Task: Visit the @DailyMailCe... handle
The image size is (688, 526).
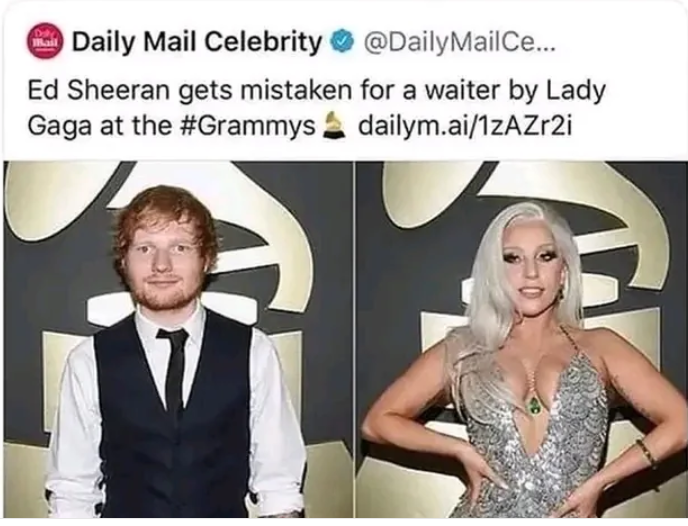Action: tap(456, 43)
